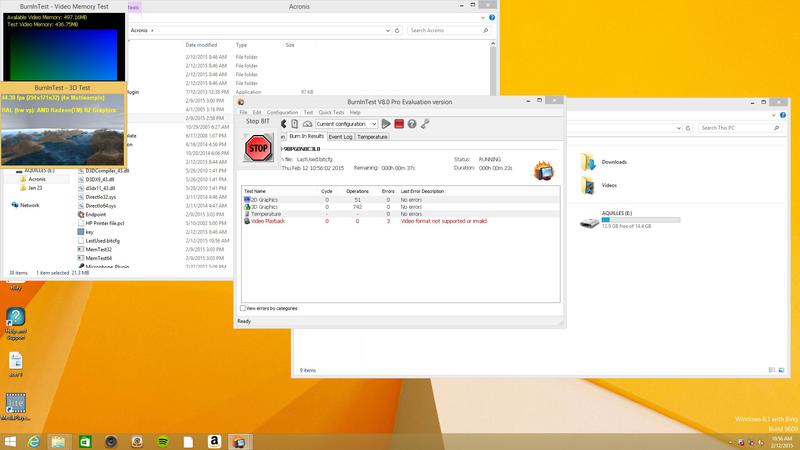Open BurnInTest Edit menu
Image resolution: width=800 pixels, height=450 pixels.
coord(257,112)
